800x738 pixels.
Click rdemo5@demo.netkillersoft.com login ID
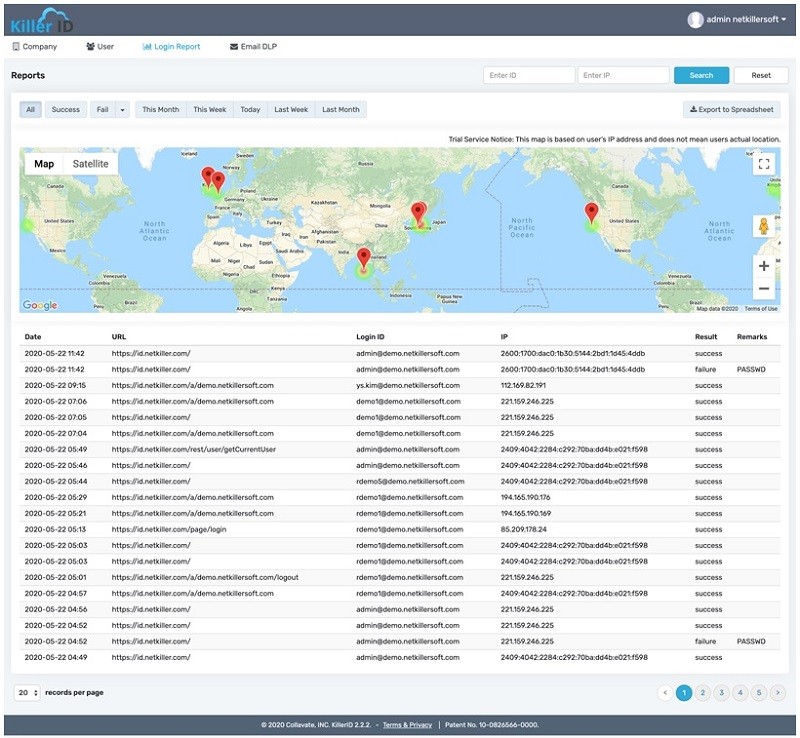pyautogui.click(x=410, y=481)
